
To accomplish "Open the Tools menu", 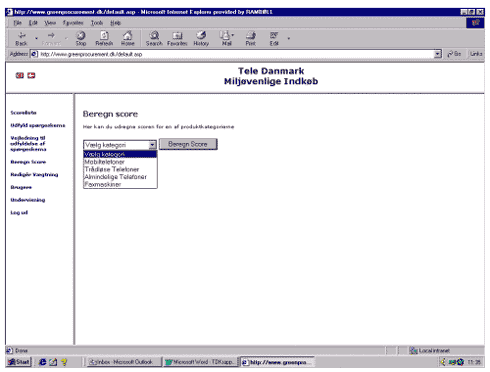I will [97, 23].
